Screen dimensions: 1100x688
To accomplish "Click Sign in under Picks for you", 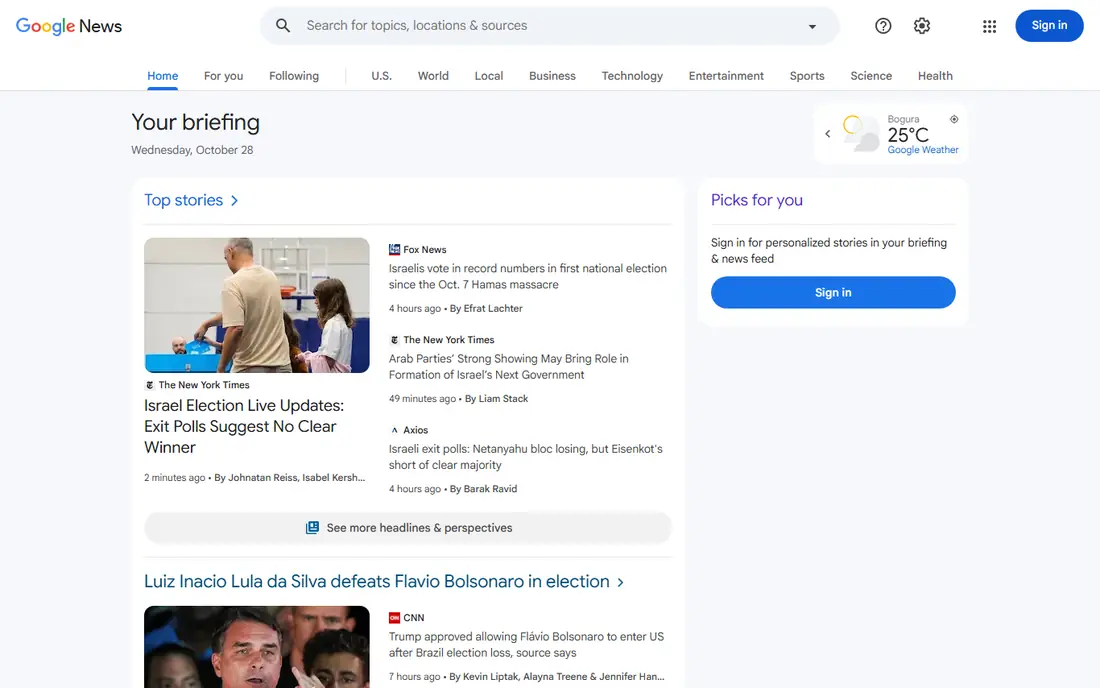I will point(833,292).
